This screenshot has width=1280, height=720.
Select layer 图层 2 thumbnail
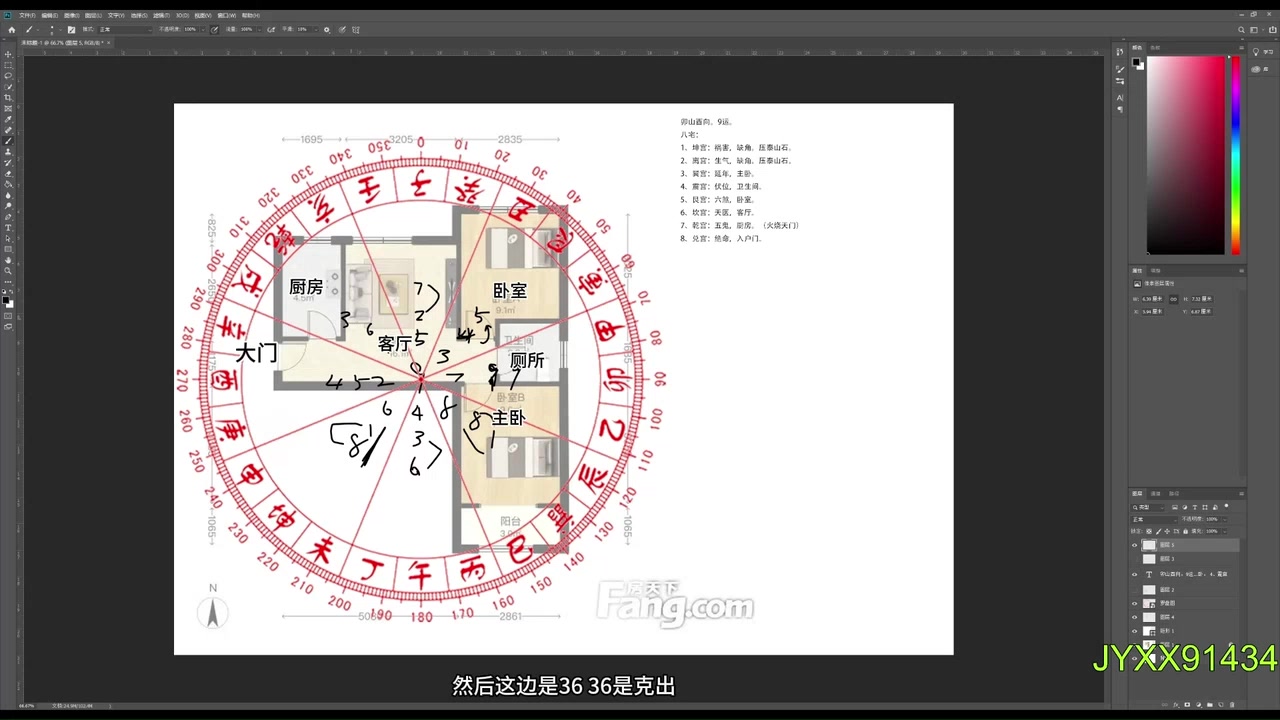click(1149, 589)
